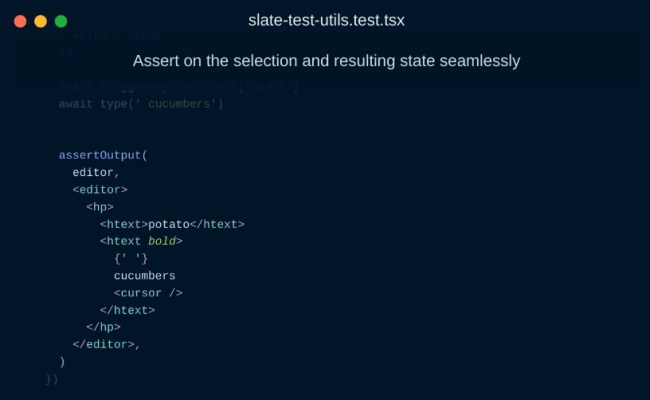This screenshot has height=400, width=650.
Task: Click the yellow minimize window button
Action: coord(40,20)
